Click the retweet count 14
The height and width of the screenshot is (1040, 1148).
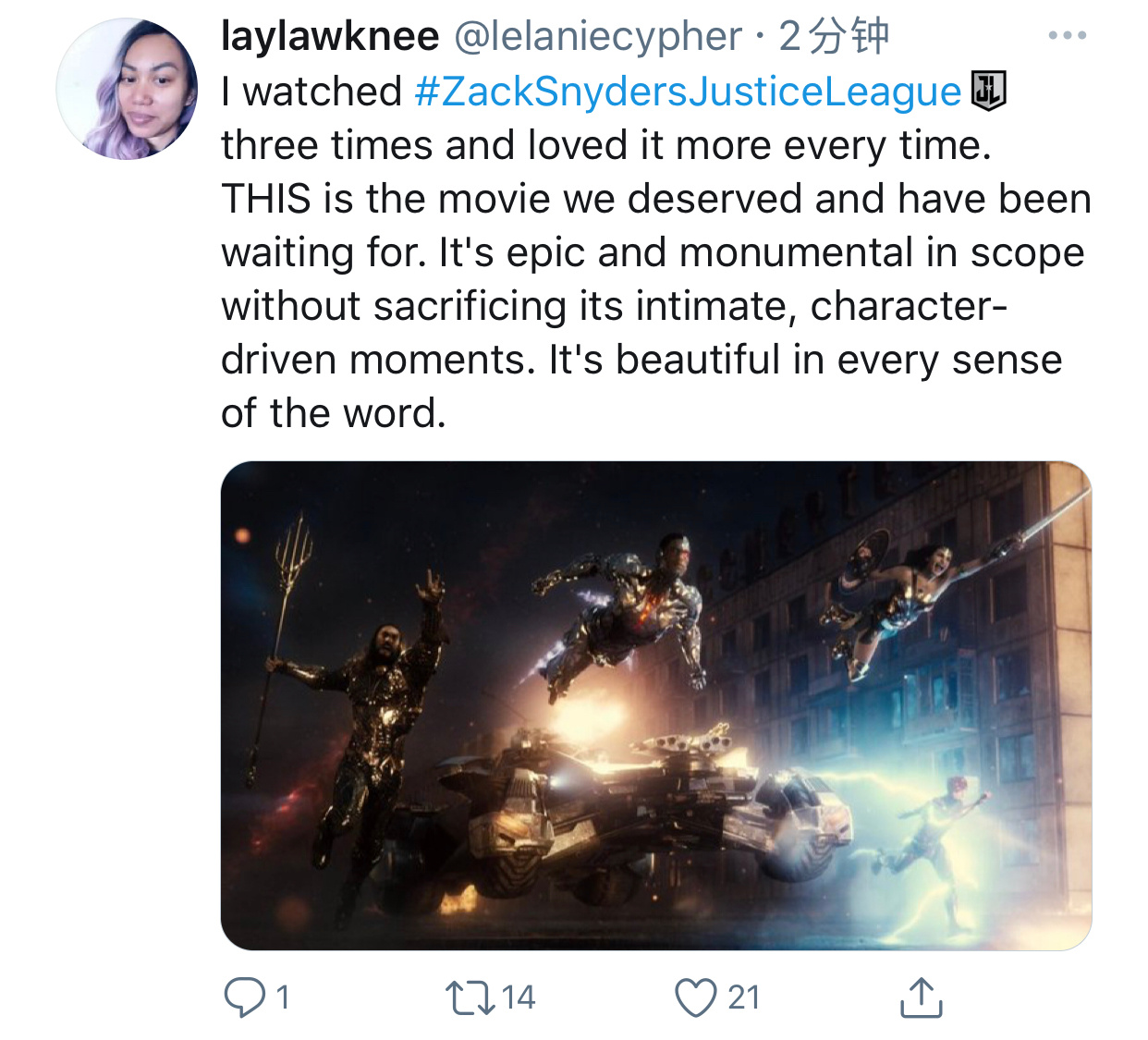[519, 997]
